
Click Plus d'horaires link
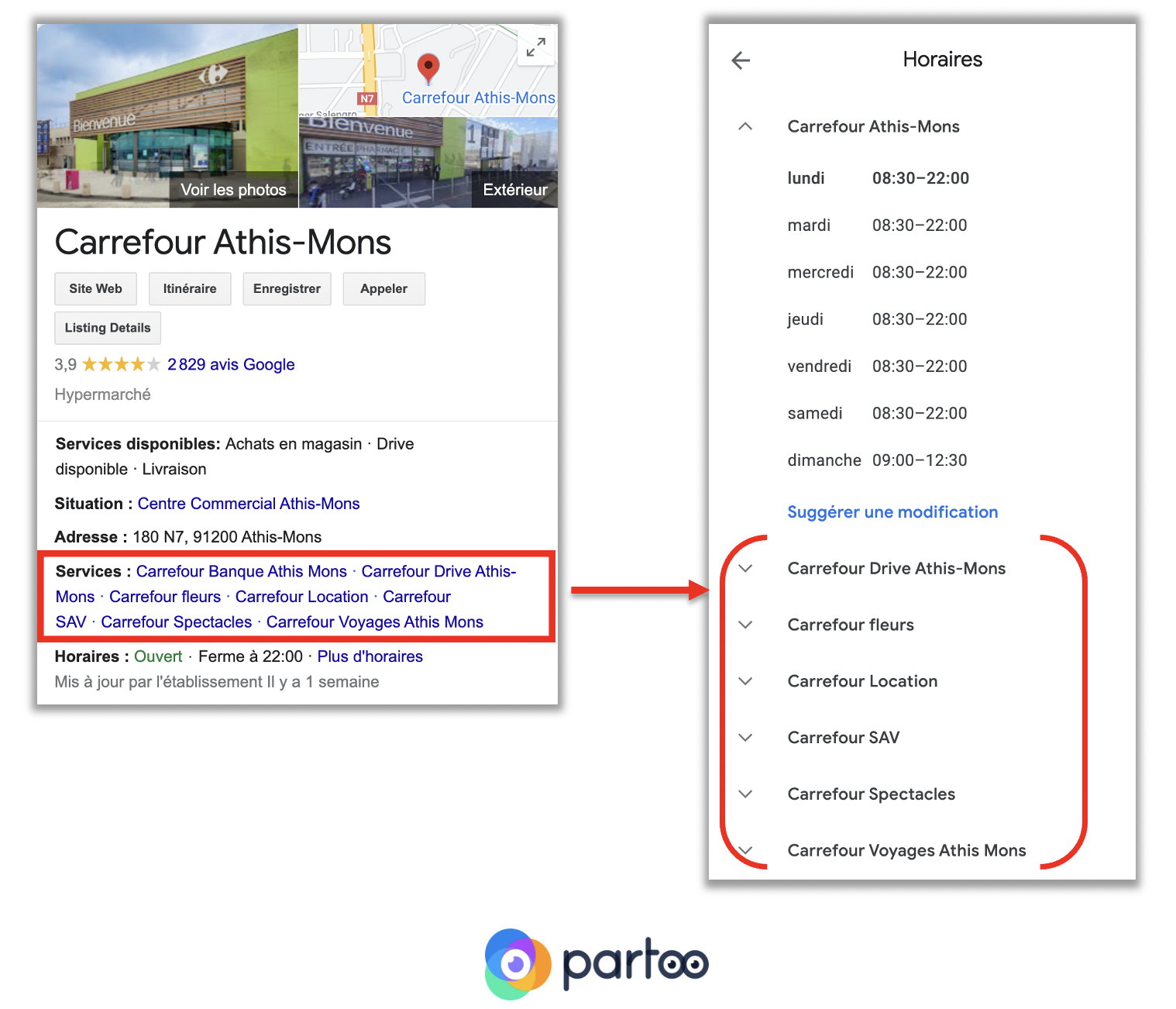370,656
